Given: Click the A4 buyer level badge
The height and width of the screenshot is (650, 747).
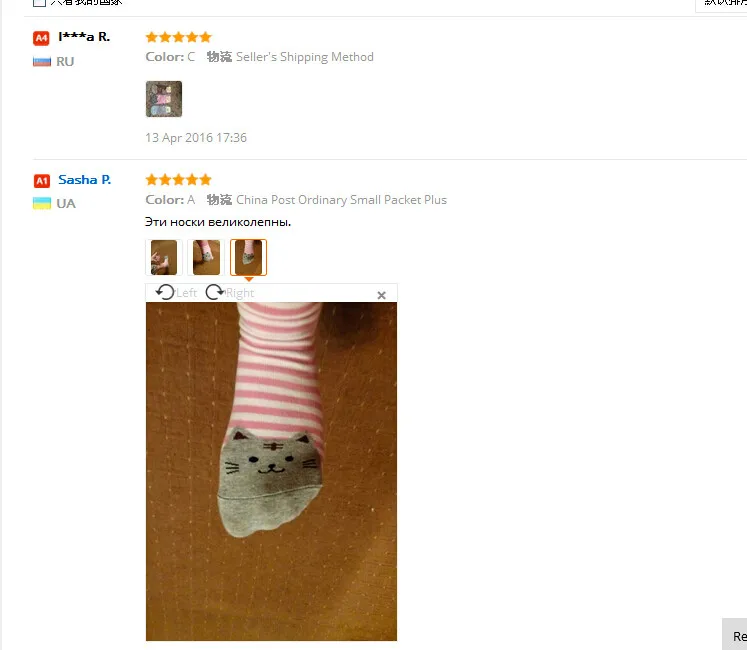Looking at the screenshot, I should tap(41, 38).
